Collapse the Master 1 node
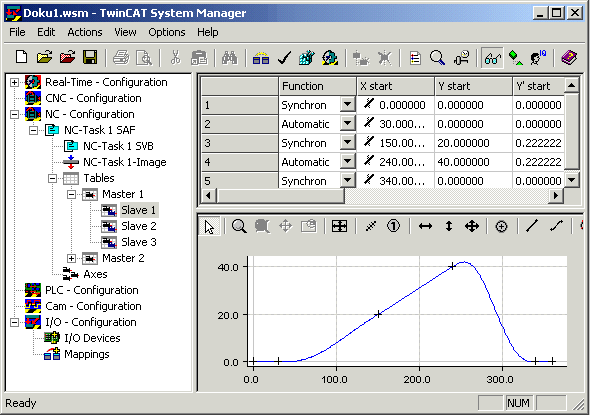590x415 pixels. click(71, 194)
